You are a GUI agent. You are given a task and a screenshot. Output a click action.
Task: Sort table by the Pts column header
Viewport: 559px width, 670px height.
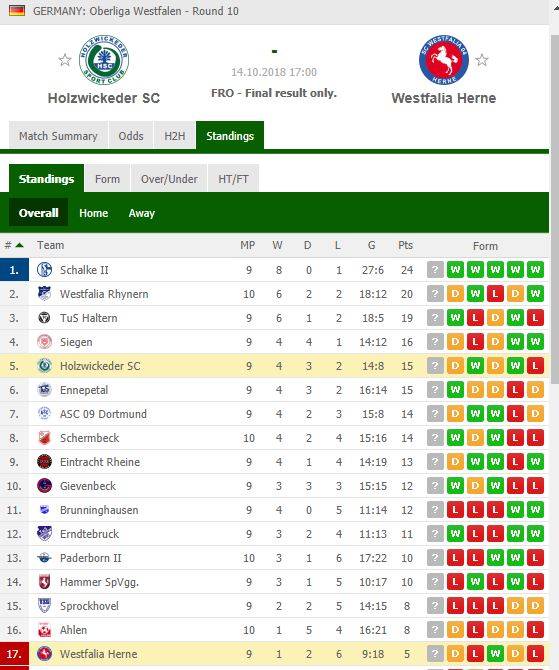click(405, 245)
